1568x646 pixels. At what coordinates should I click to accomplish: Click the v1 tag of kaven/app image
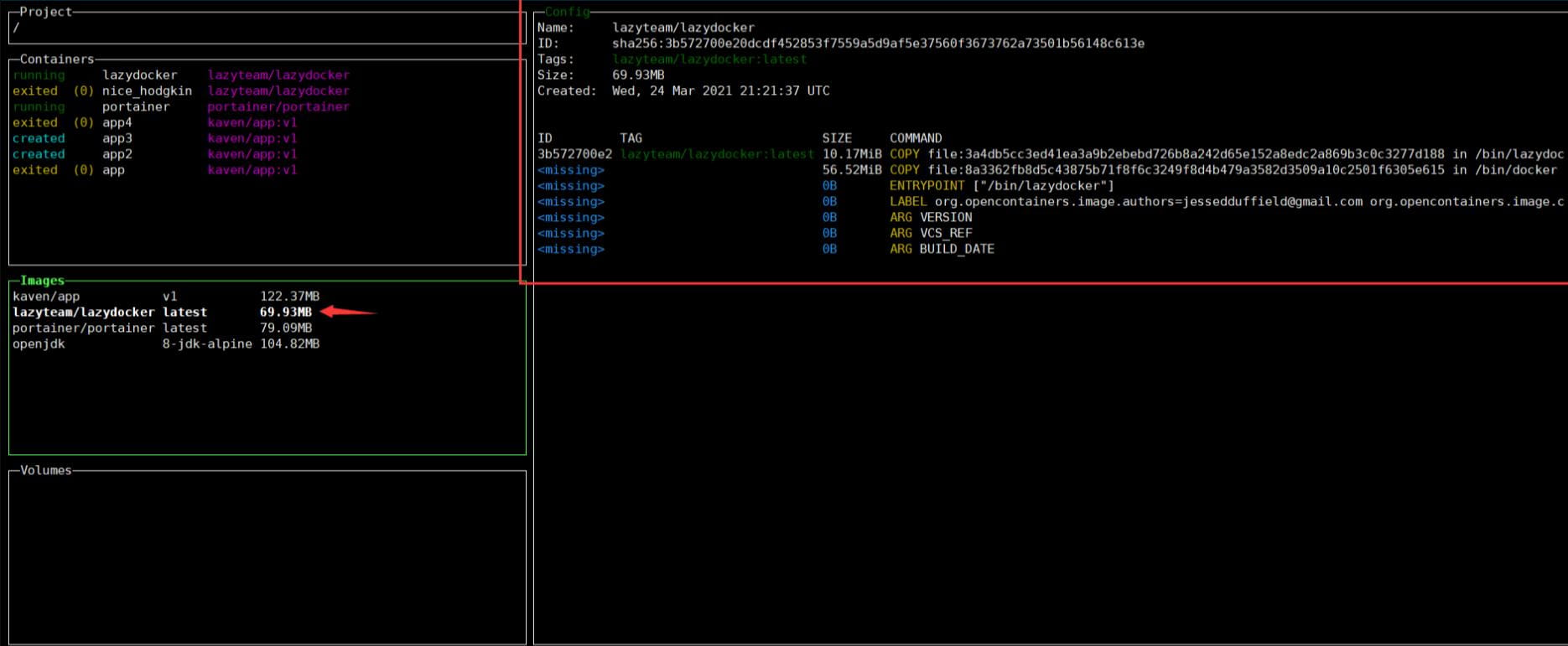170,297
